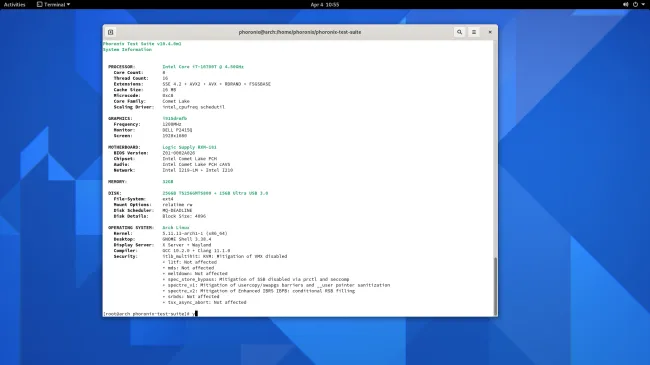Click the 'SSE 4.2 + AVX2' extensions value
The width and height of the screenshot is (650, 365).
click(x=216, y=84)
